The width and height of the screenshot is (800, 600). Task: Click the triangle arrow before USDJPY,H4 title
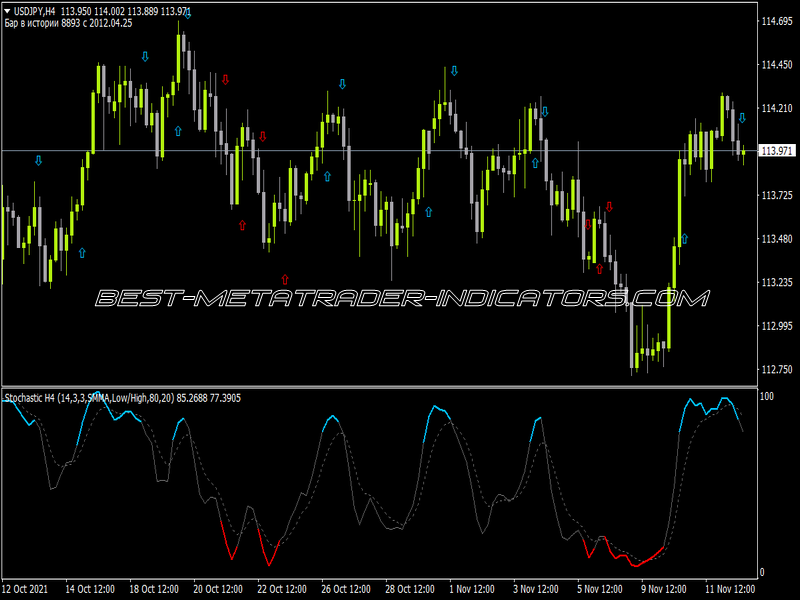pos(7,11)
